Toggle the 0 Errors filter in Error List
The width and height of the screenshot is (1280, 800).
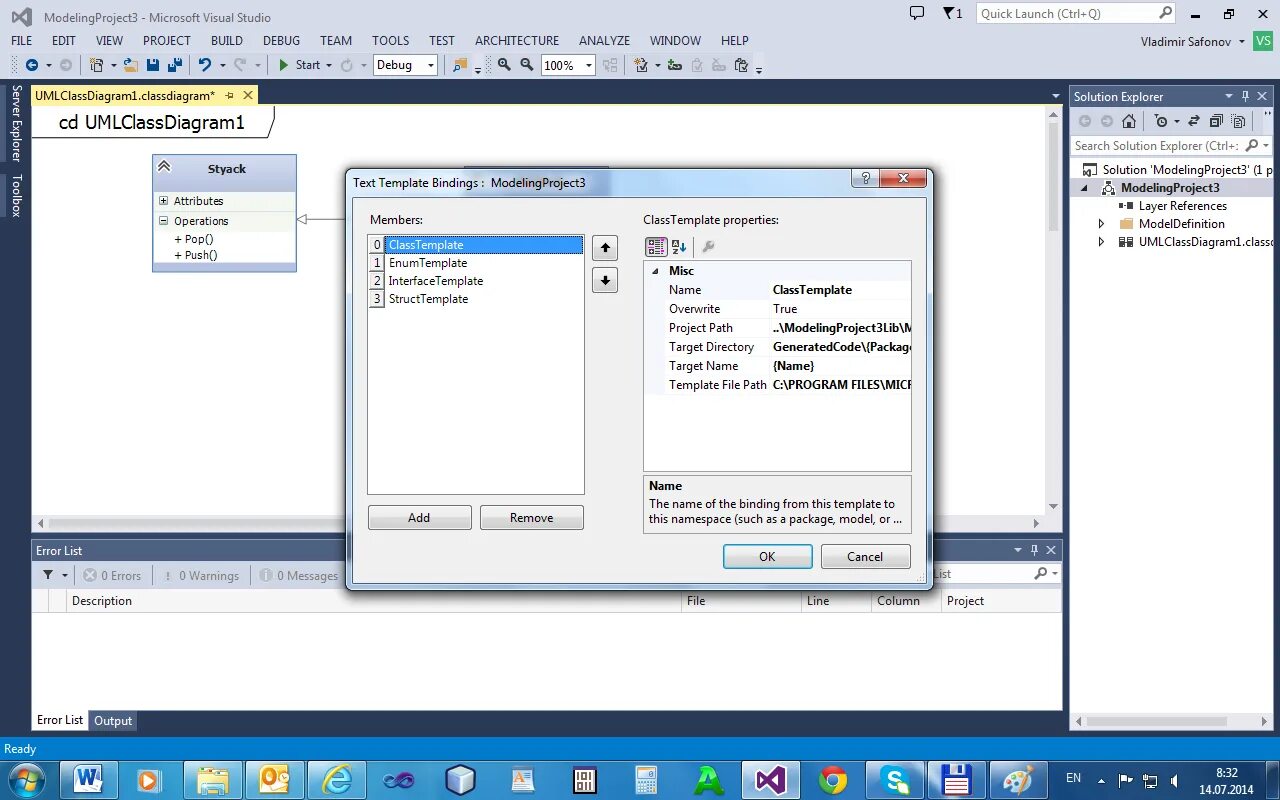pyautogui.click(x=112, y=575)
